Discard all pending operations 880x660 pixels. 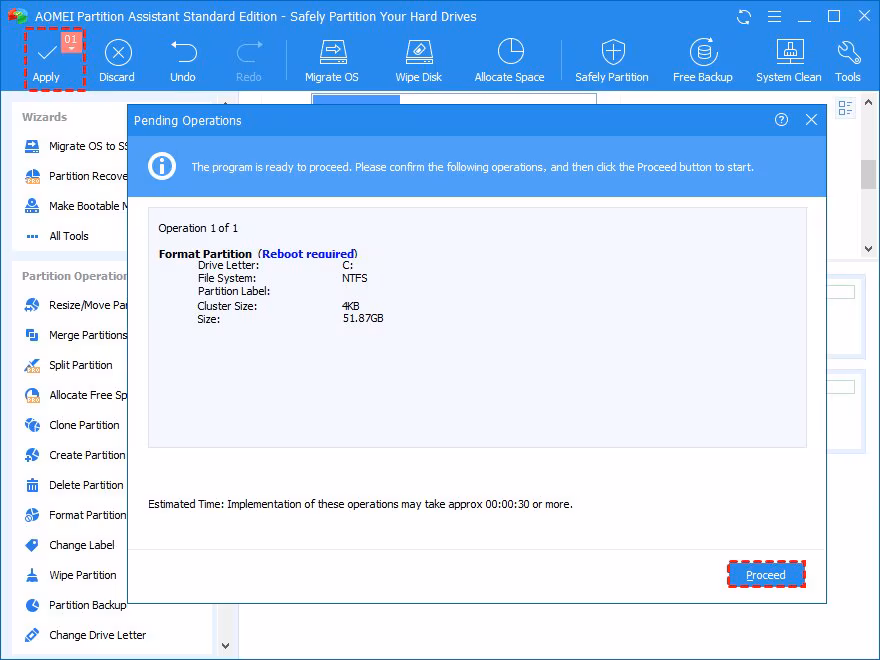117,61
